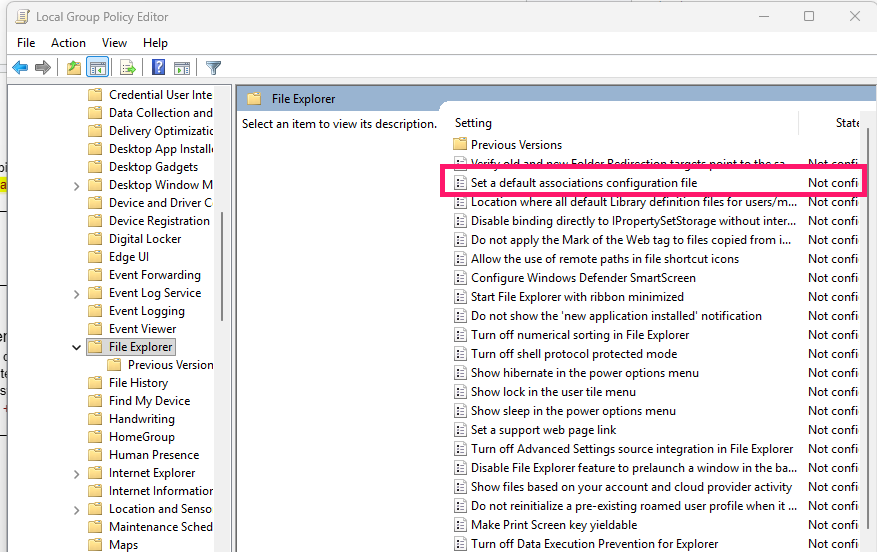Open the View menu

click(114, 43)
